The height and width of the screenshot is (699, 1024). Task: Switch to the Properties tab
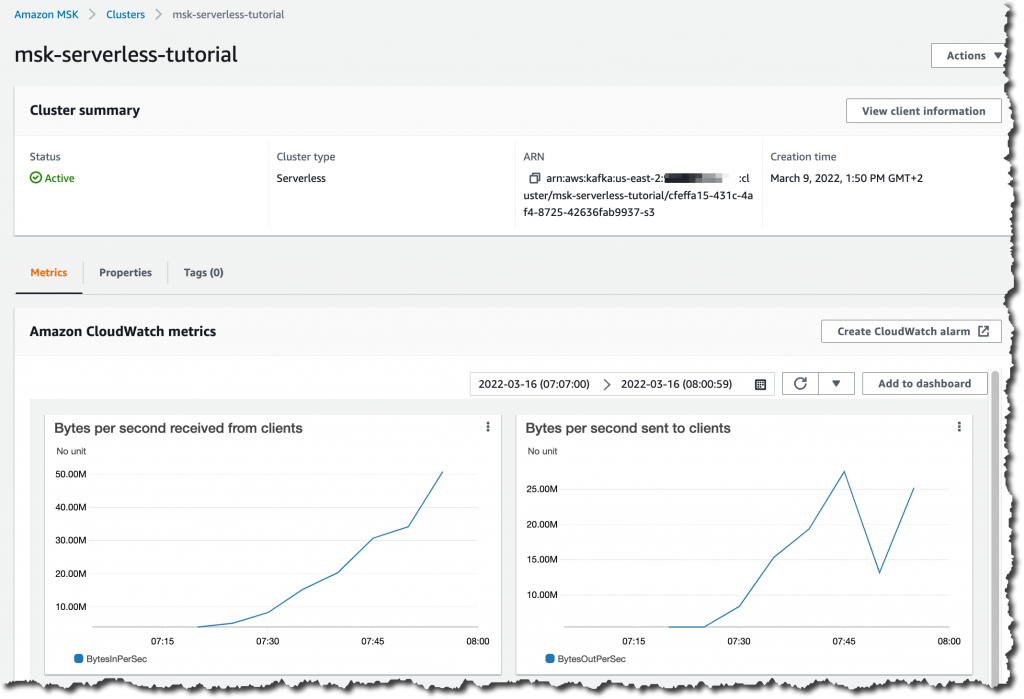(125, 272)
